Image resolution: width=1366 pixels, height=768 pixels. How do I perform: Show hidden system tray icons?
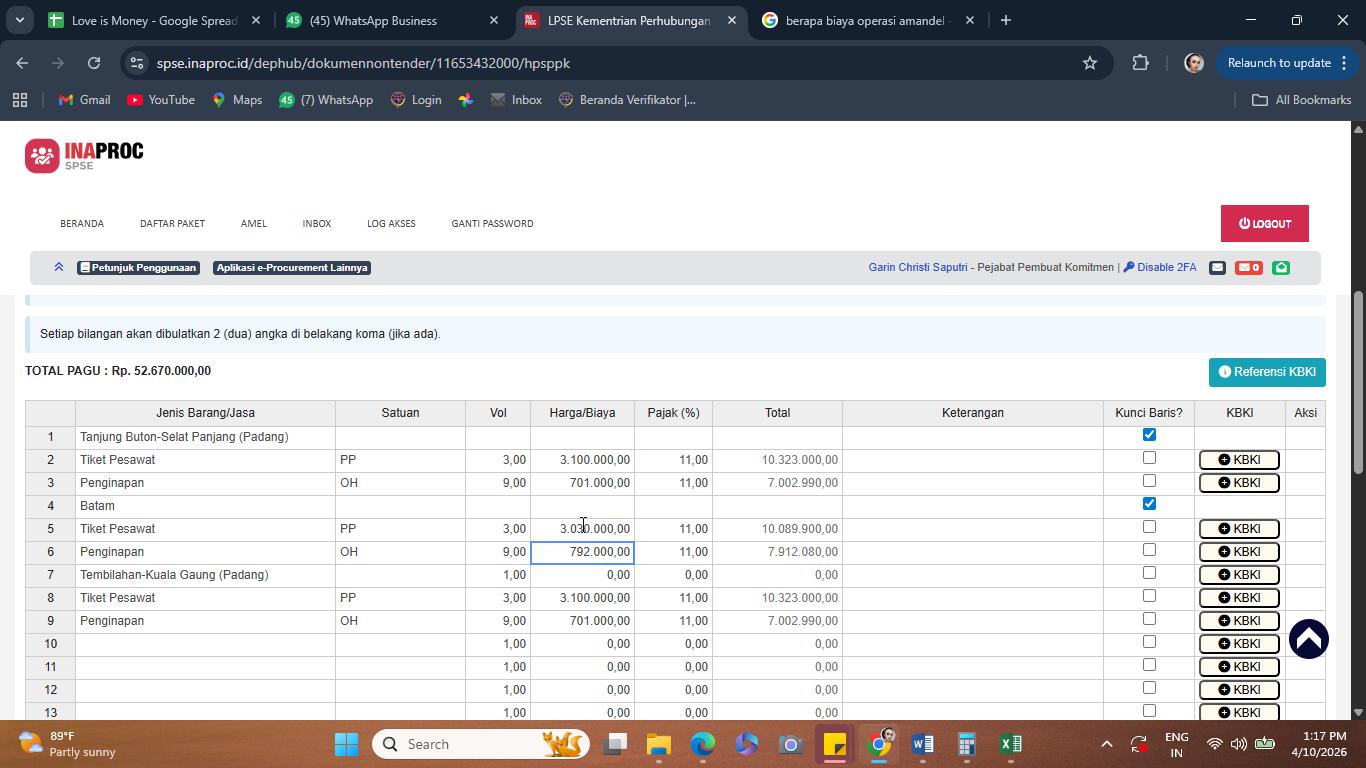coord(1106,744)
